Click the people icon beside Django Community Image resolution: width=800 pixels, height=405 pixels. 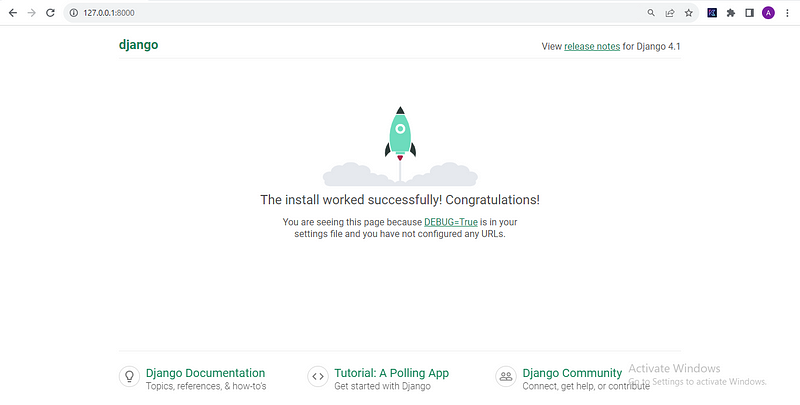[506, 377]
